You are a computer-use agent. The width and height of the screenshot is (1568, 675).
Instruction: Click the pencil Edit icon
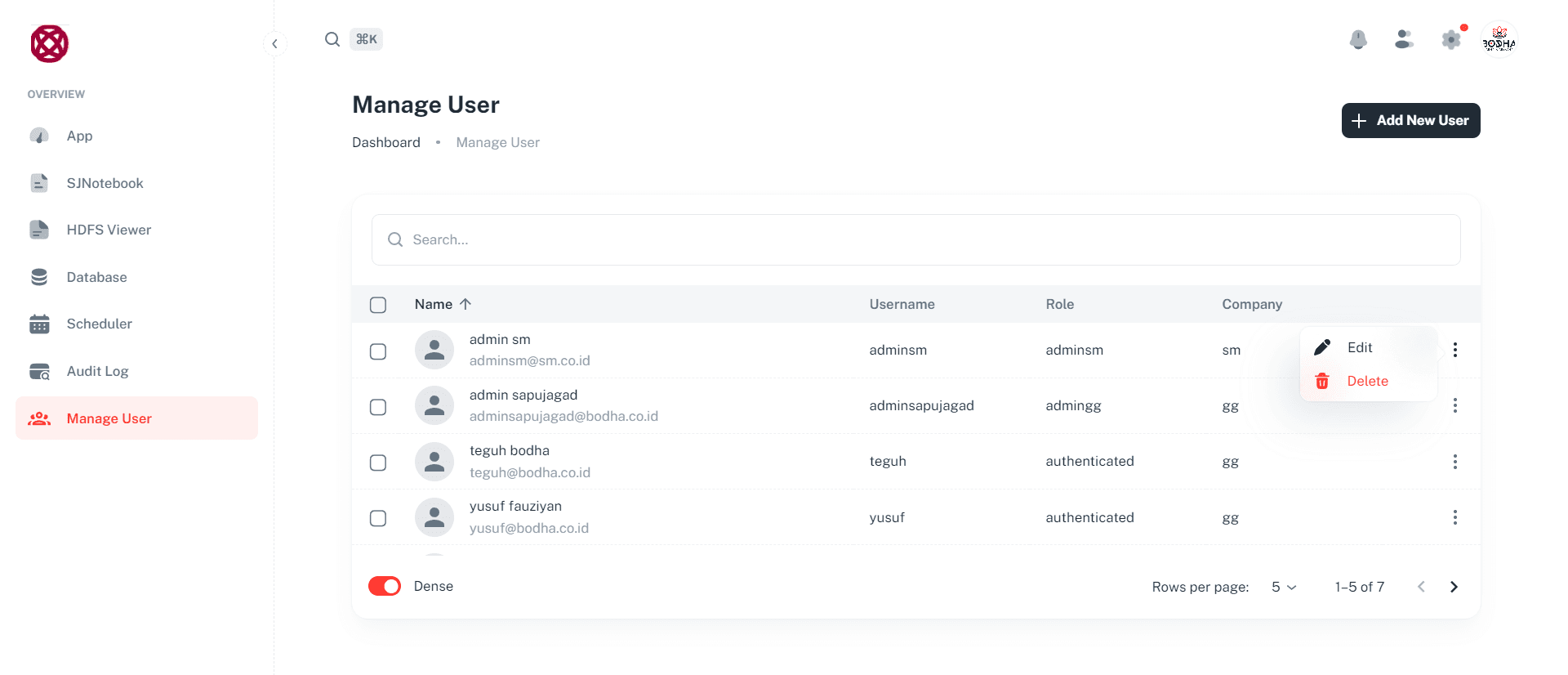1322,347
